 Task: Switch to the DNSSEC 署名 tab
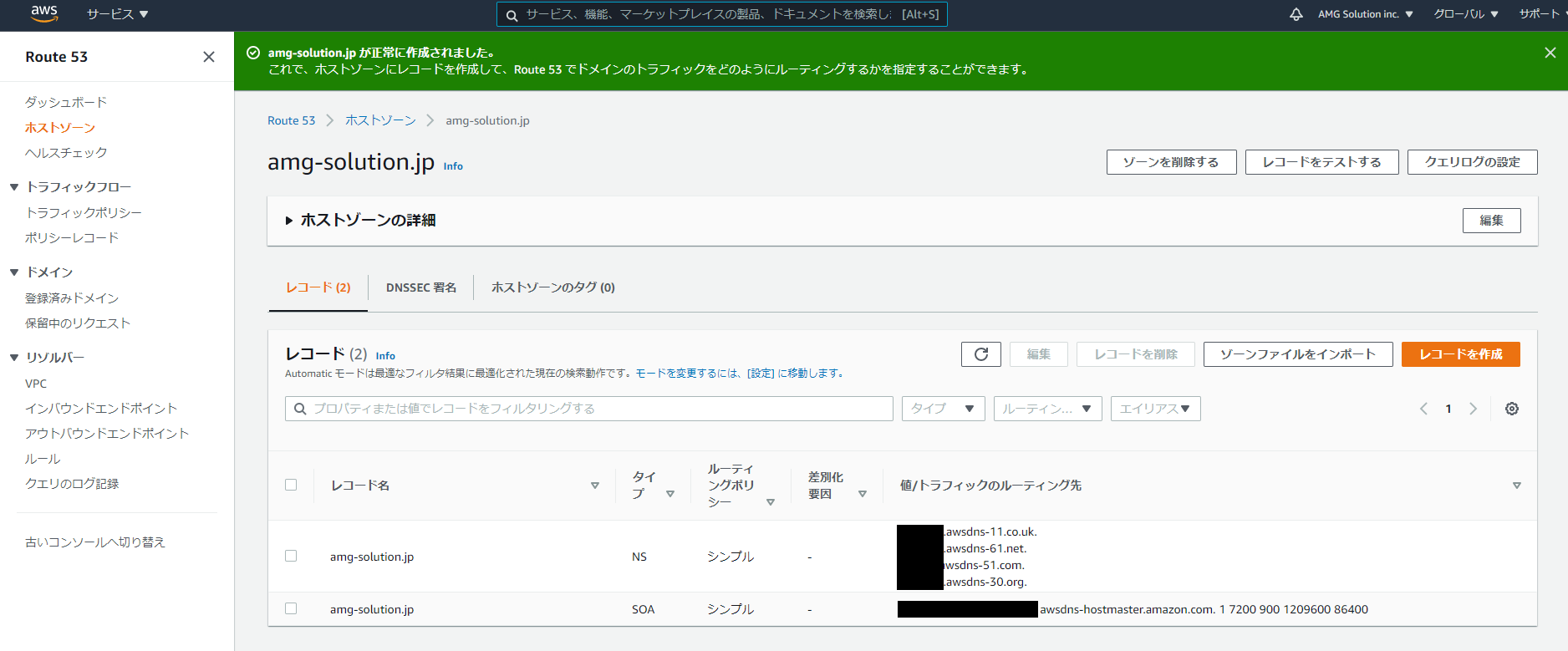[x=421, y=287]
